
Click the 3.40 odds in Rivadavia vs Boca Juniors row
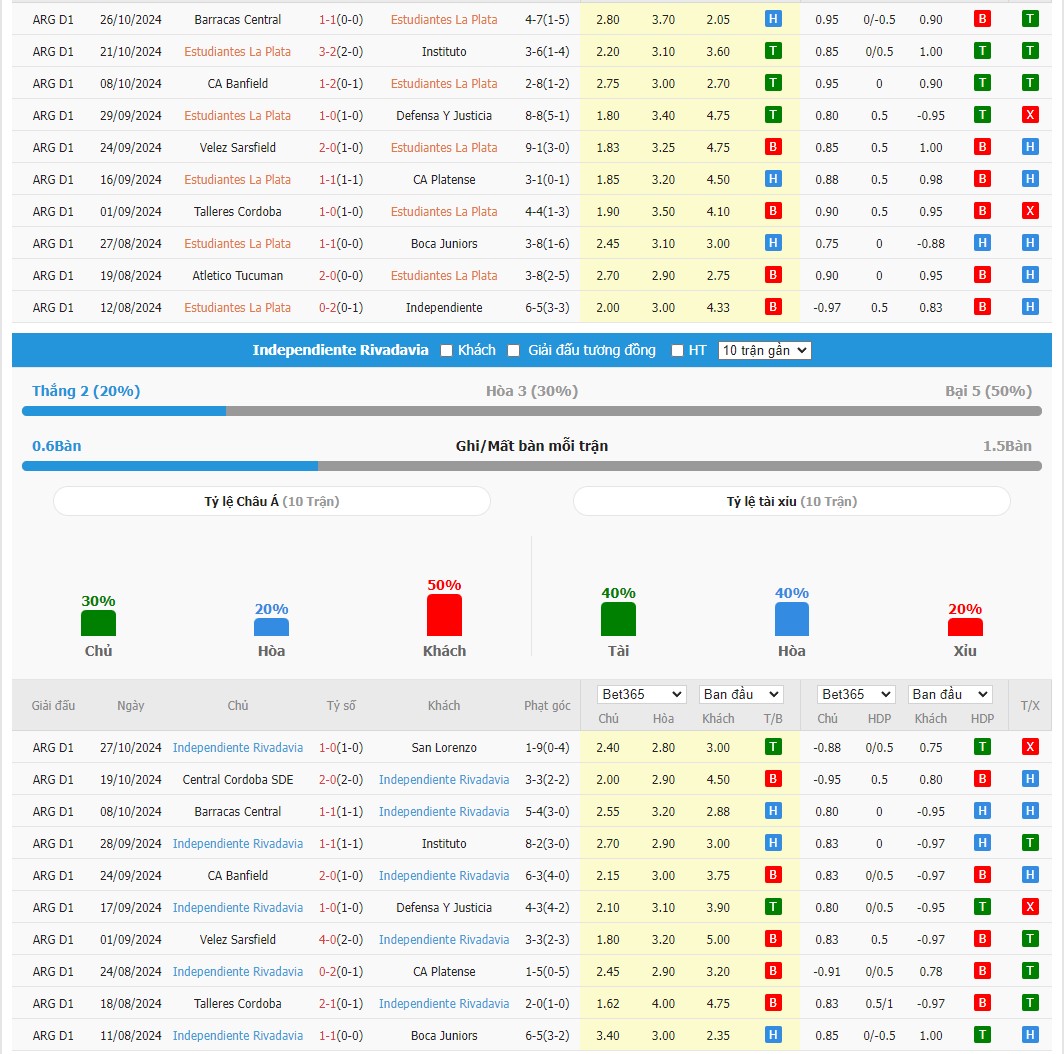coord(608,1035)
